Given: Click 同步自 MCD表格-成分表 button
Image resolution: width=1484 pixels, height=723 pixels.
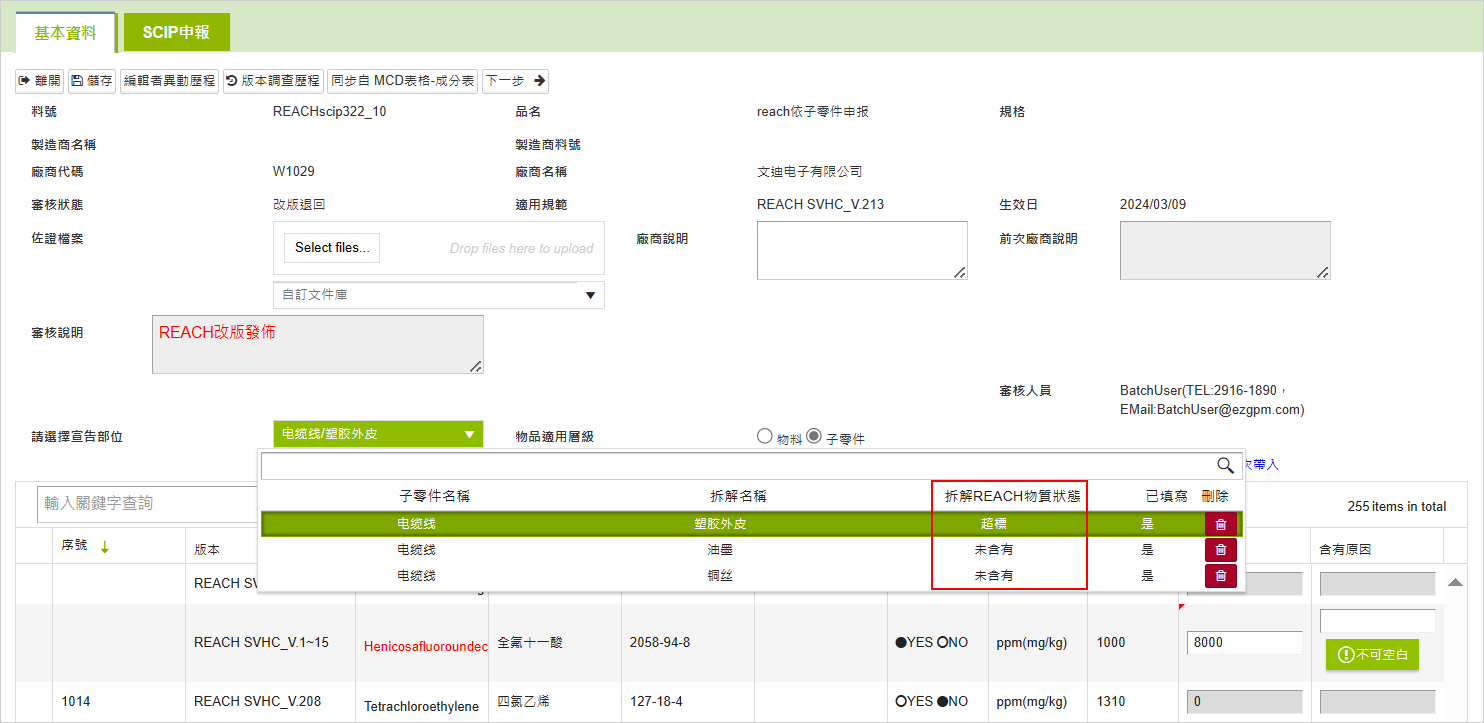Looking at the screenshot, I should coord(402,81).
